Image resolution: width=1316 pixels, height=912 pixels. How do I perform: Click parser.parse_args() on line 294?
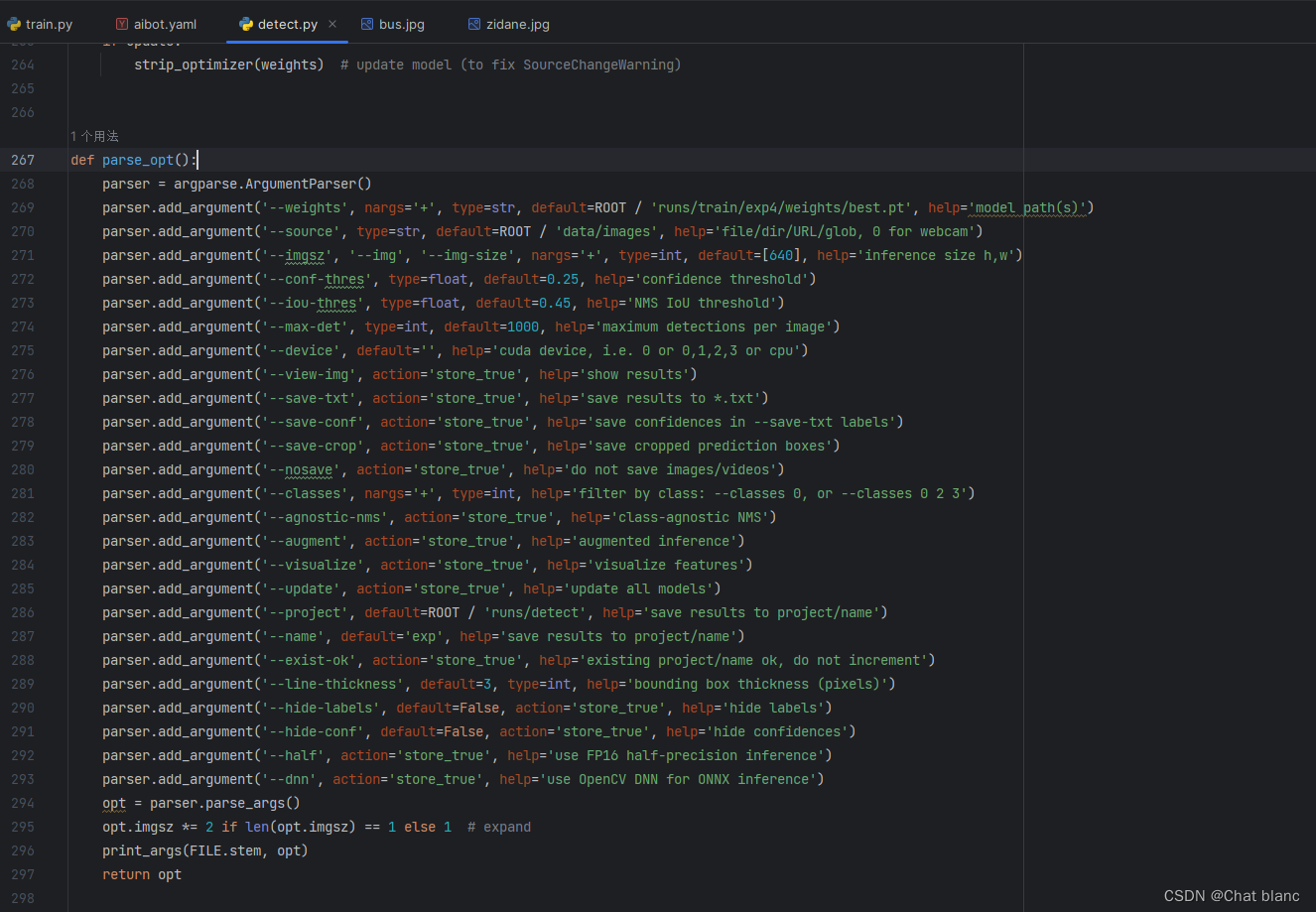click(x=225, y=803)
